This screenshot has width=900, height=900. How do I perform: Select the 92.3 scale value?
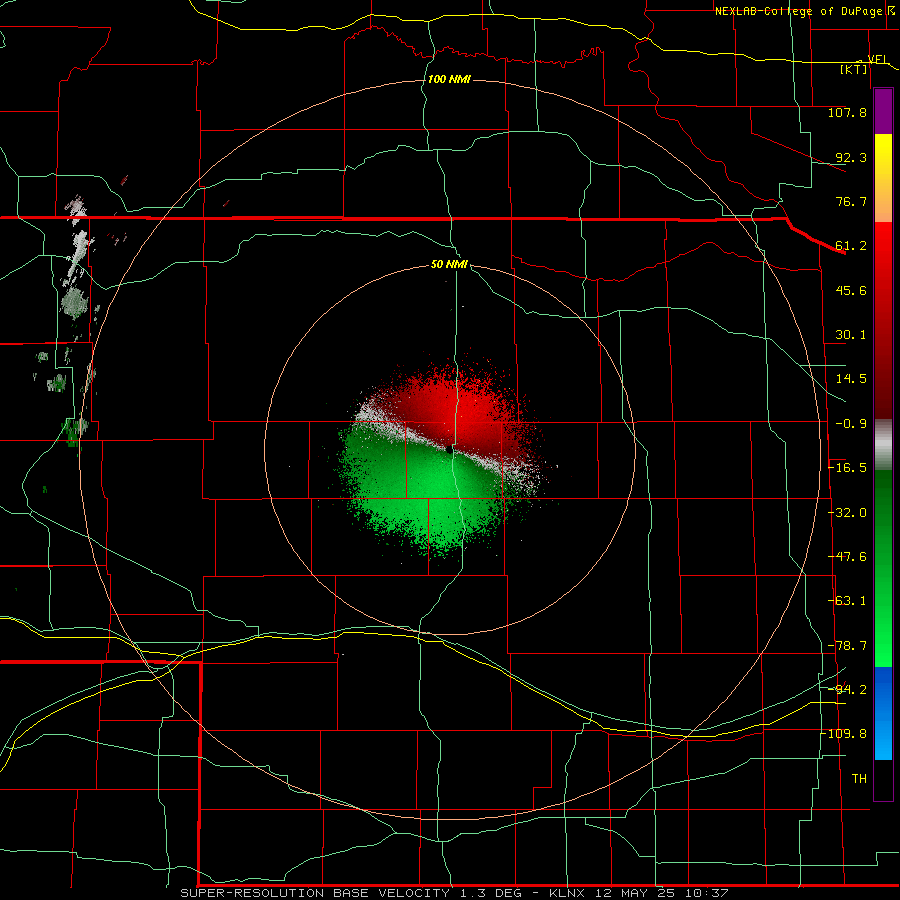[851, 157]
